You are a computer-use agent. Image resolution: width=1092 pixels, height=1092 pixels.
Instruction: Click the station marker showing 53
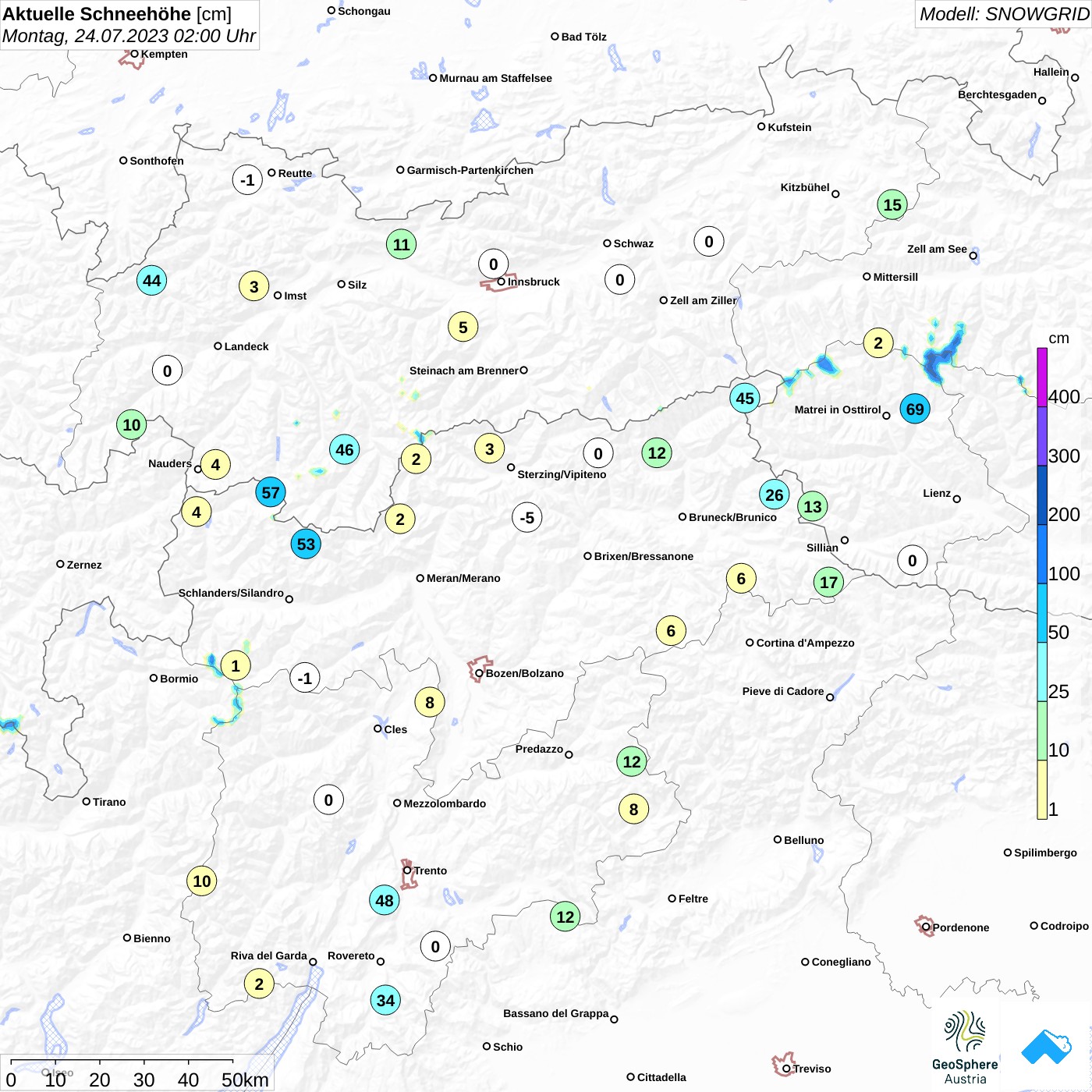pyautogui.click(x=306, y=544)
